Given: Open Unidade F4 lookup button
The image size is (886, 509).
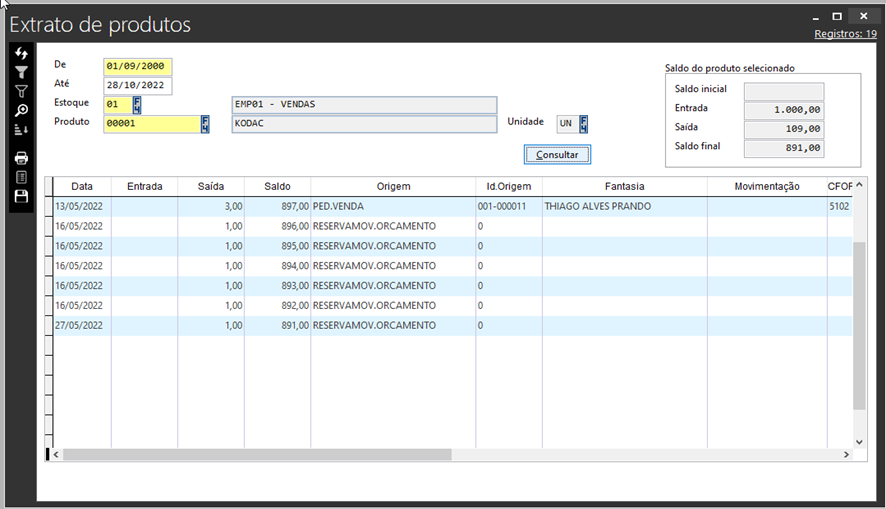Looking at the screenshot, I should (x=583, y=124).
